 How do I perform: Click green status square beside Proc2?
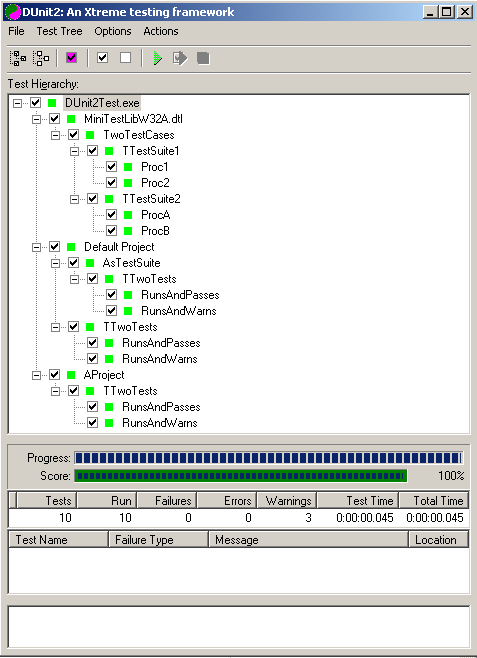pos(128,183)
